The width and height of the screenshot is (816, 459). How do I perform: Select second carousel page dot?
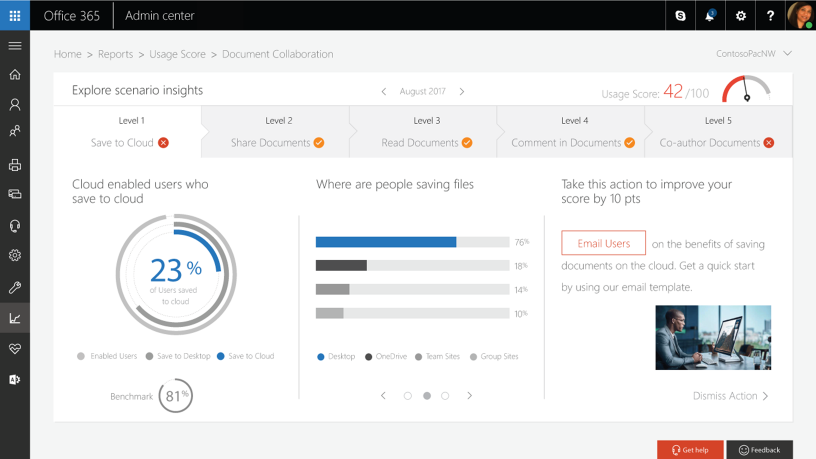coord(427,396)
